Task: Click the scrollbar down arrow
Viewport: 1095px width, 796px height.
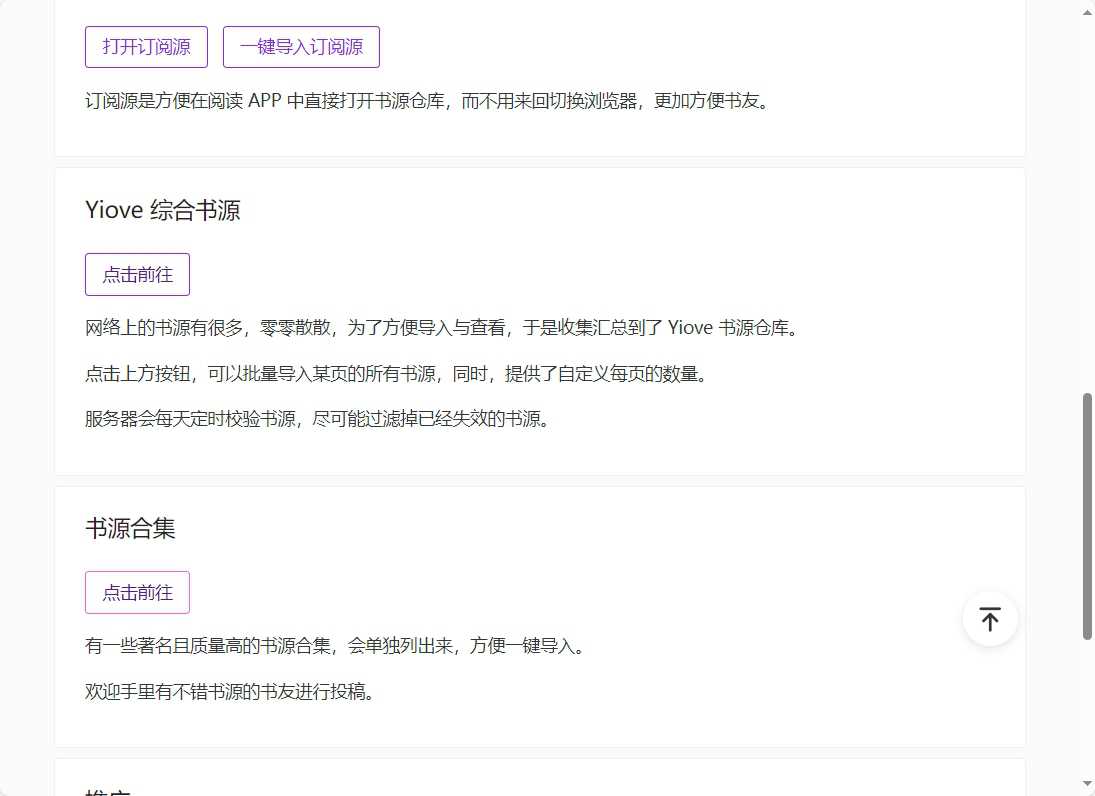Action: click(x=1087, y=785)
